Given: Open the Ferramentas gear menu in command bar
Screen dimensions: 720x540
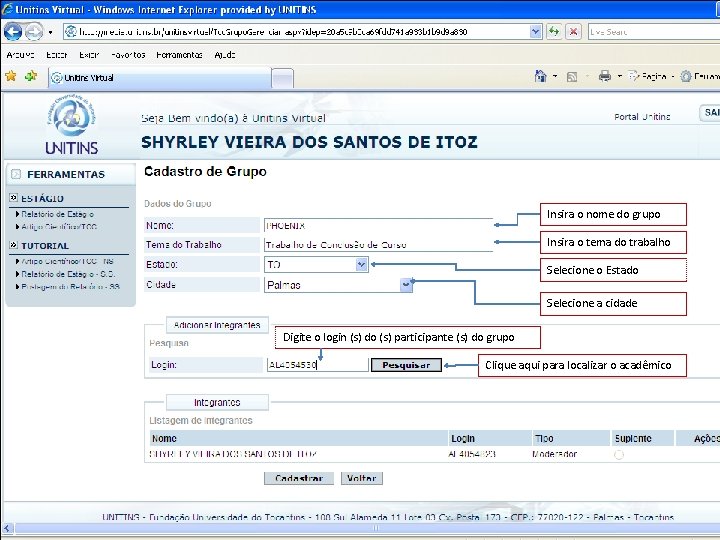Looking at the screenshot, I should [x=699, y=76].
